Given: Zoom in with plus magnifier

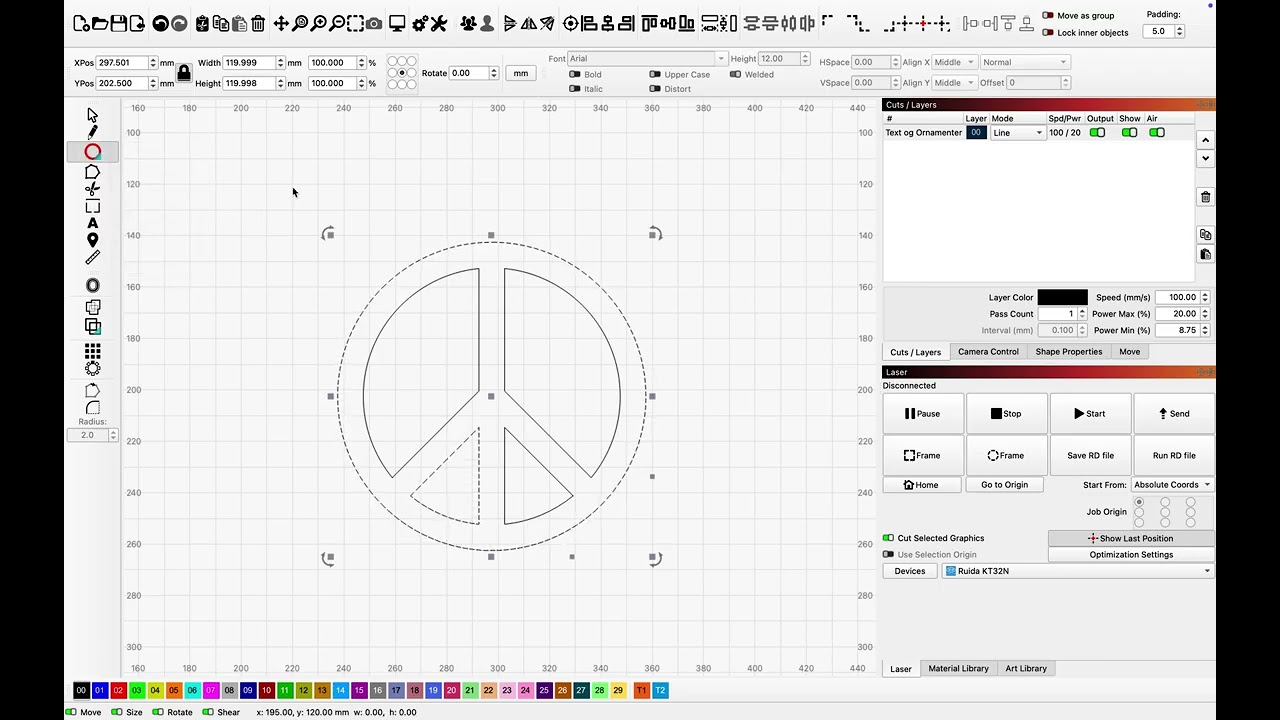Looking at the screenshot, I should 318,23.
